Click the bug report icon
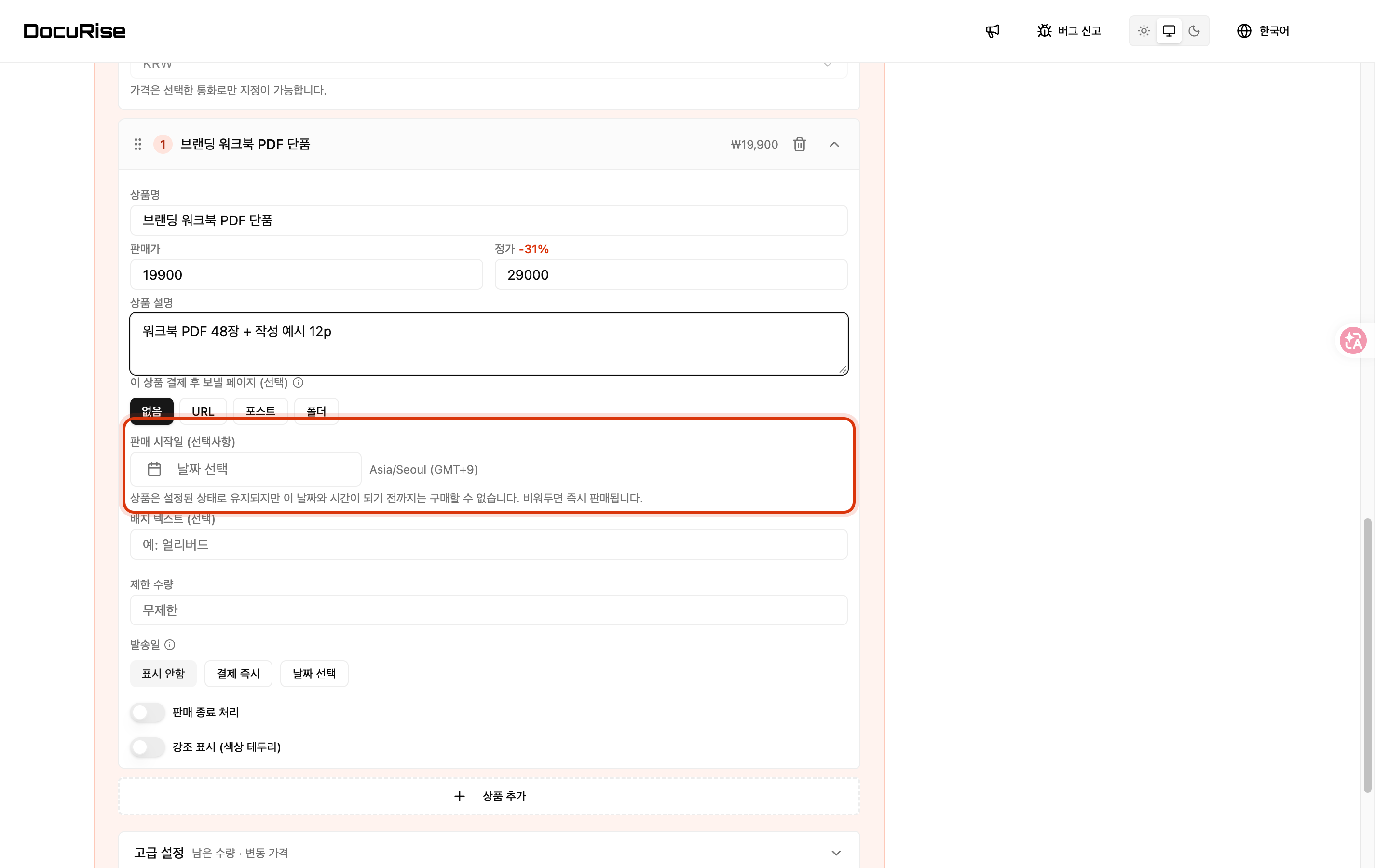The height and width of the screenshot is (868, 1389). pos(1044,31)
